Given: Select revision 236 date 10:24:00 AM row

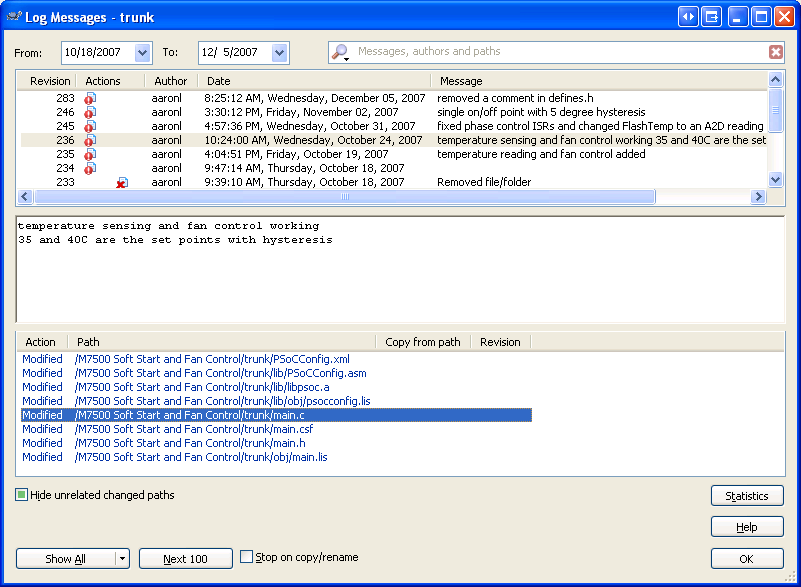Looking at the screenshot, I should 313,140.
